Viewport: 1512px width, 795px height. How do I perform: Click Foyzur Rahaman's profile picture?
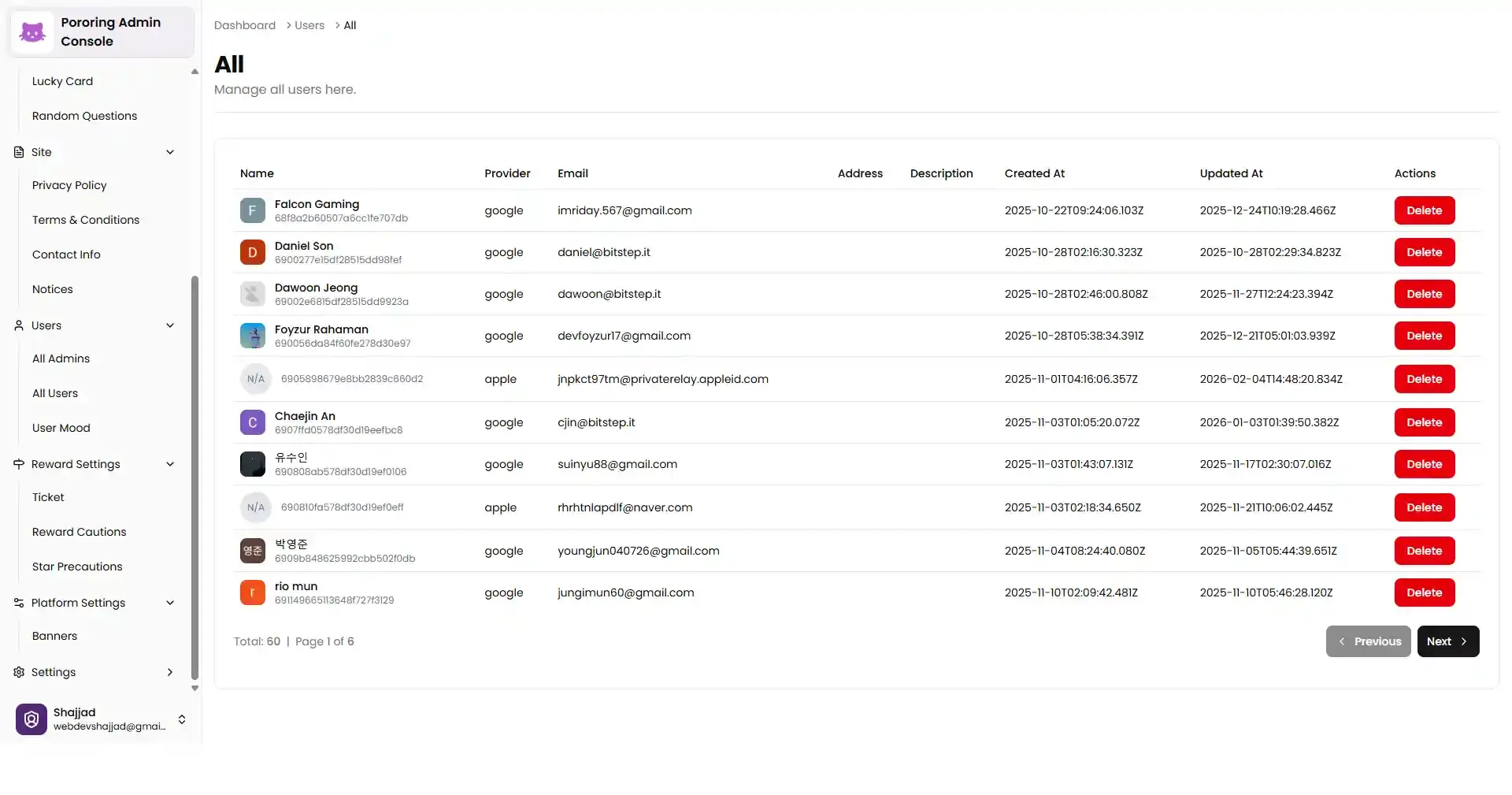click(252, 336)
